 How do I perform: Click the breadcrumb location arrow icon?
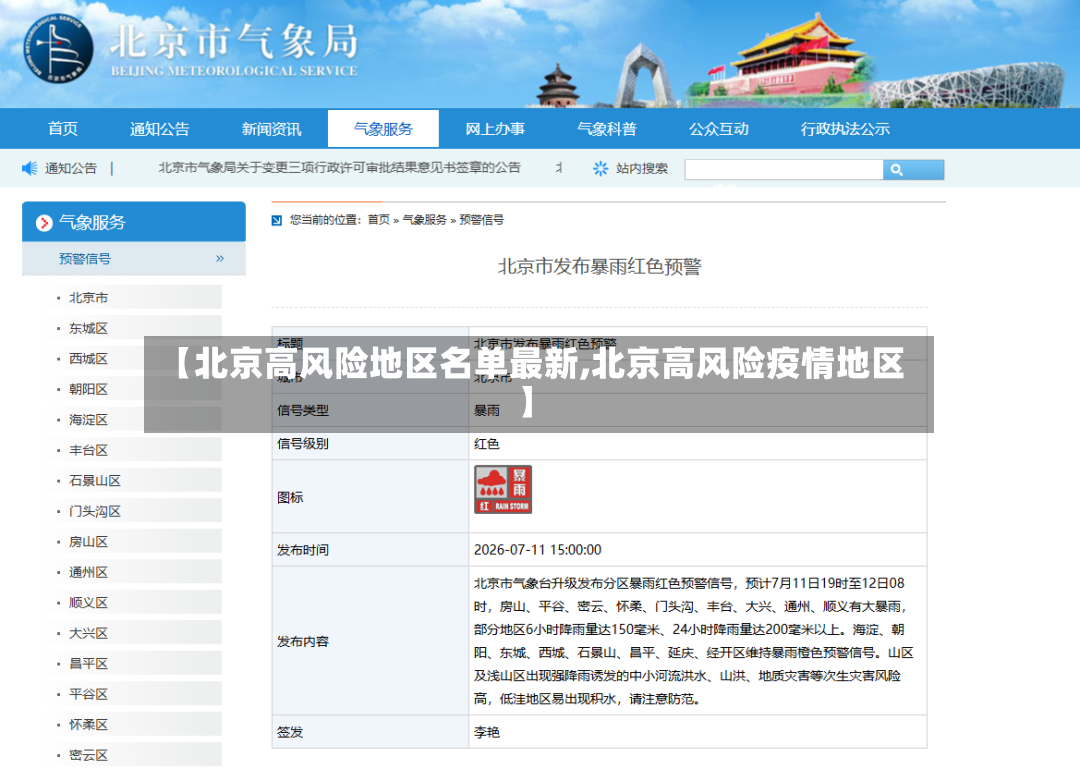coord(277,221)
